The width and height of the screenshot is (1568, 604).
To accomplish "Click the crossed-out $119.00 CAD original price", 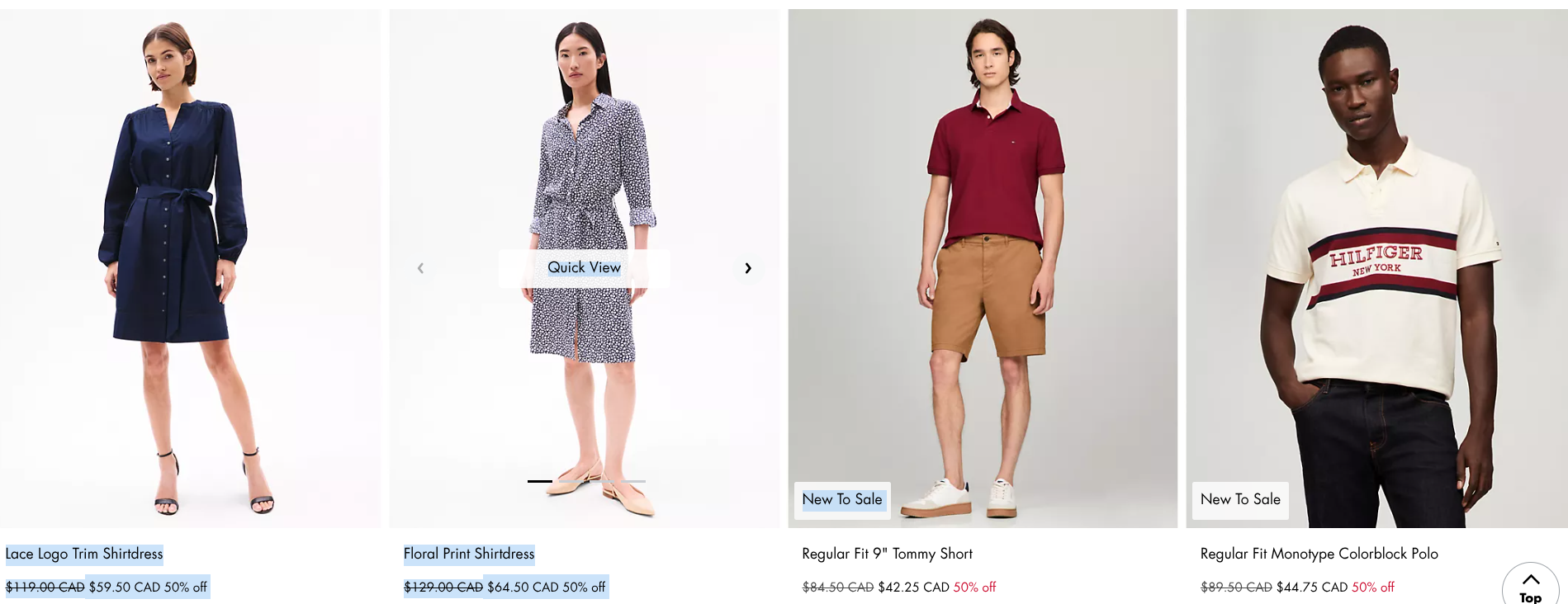I will [45, 587].
